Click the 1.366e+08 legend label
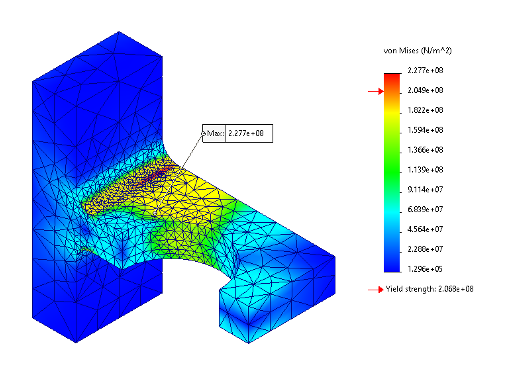Screen dimensions: 506x382 point(425,150)
